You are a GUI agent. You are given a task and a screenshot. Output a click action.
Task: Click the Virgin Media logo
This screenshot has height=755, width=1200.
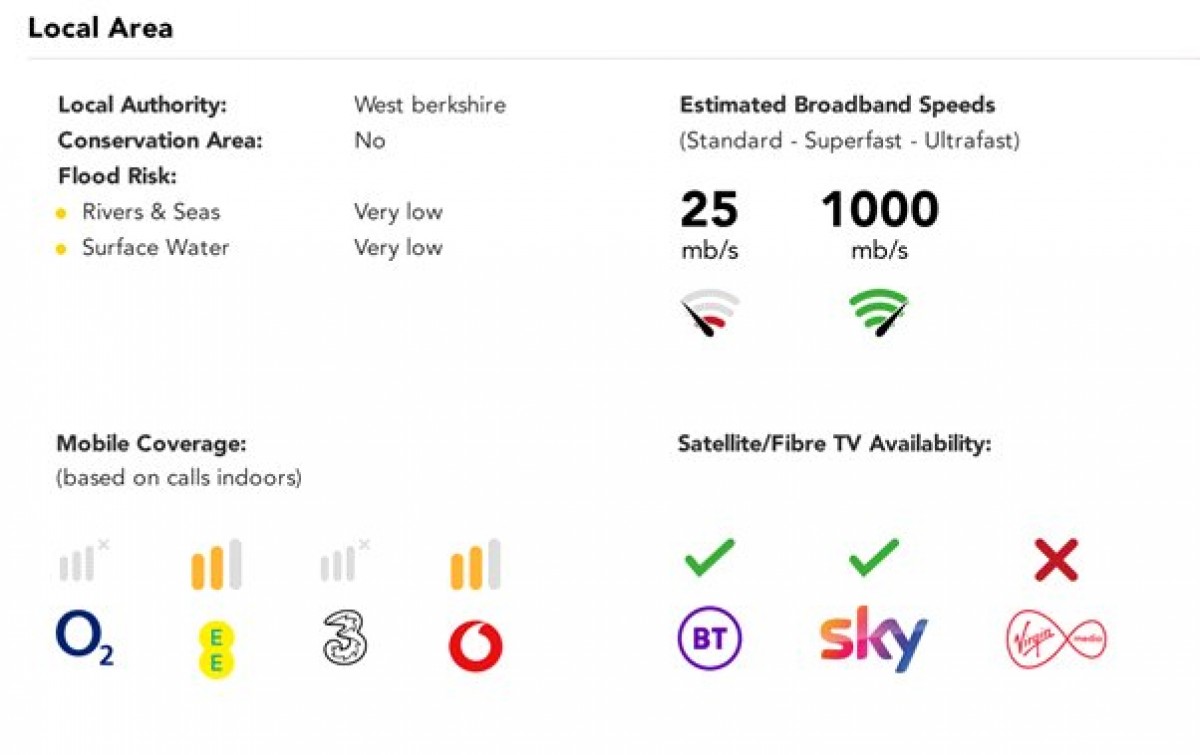tap(1056, 640)
